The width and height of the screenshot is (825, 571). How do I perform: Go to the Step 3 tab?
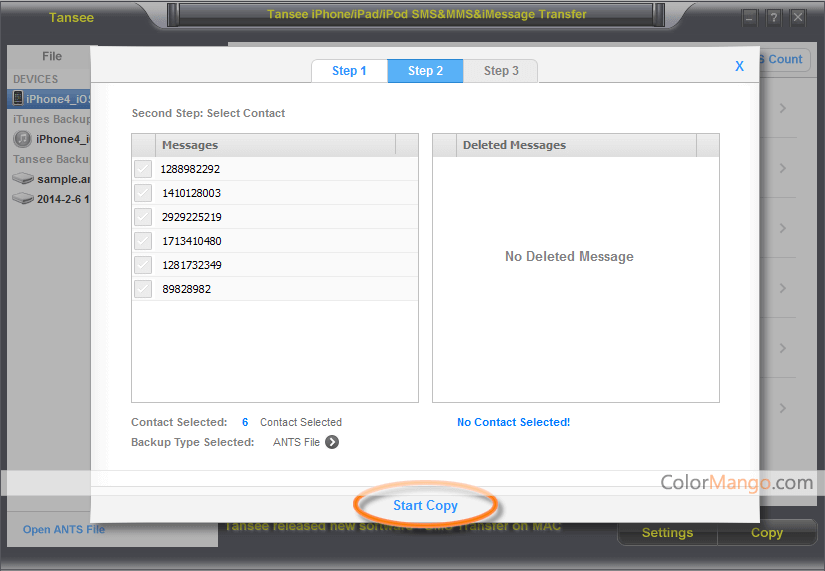tap(501, 71)
